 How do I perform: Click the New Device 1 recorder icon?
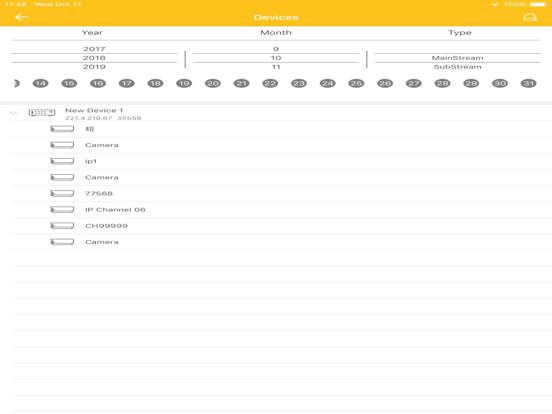point(42,113)
